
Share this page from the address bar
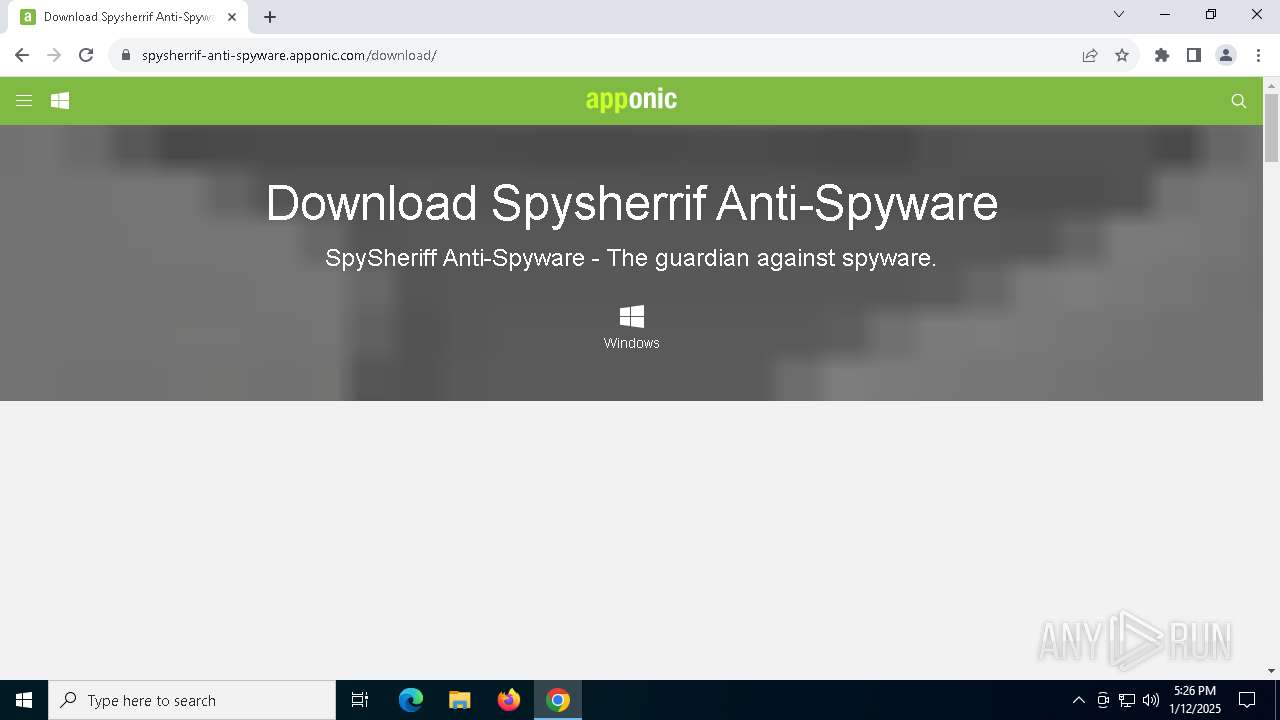click(1090, 55)
